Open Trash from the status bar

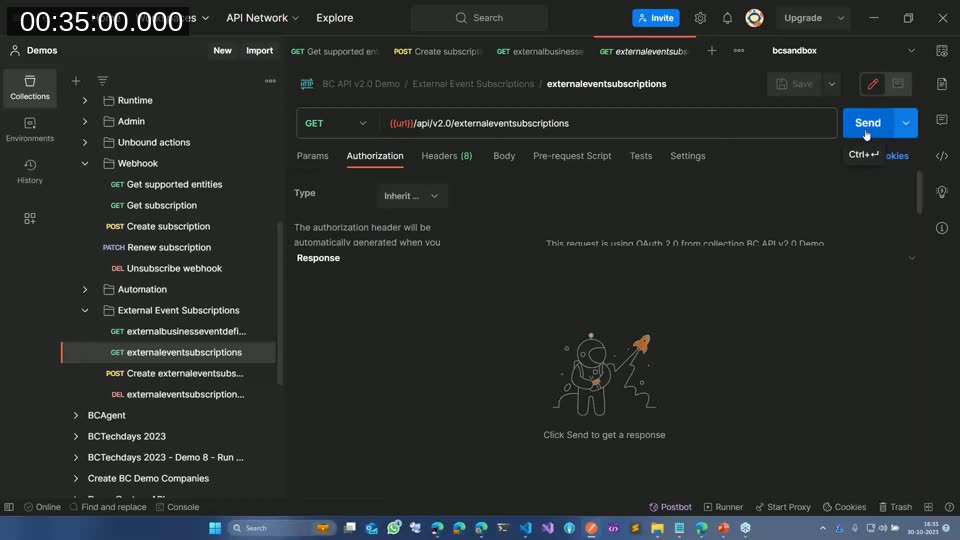[x=895, y=507]
